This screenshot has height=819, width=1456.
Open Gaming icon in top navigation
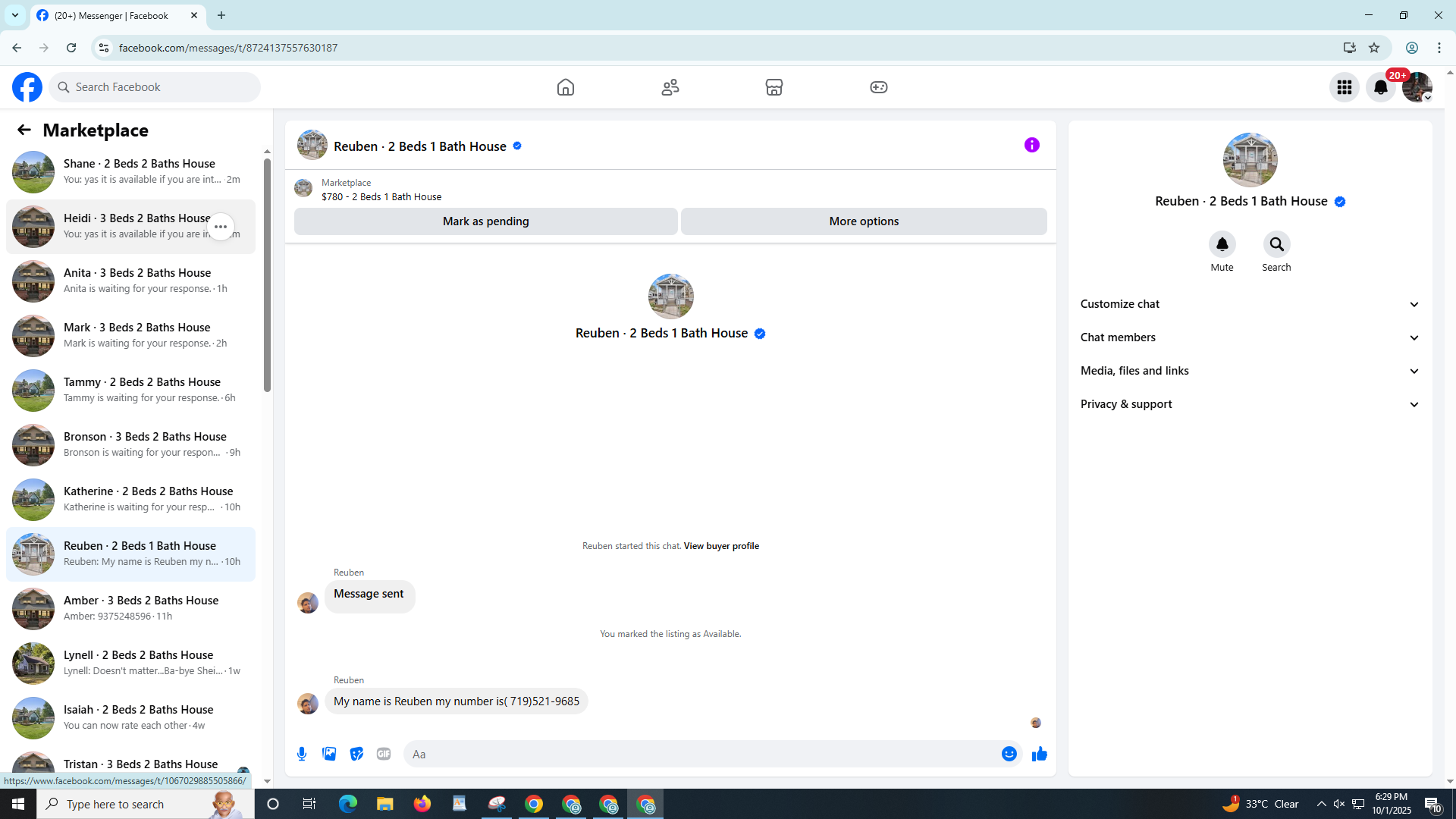click(x=879, y=87)
